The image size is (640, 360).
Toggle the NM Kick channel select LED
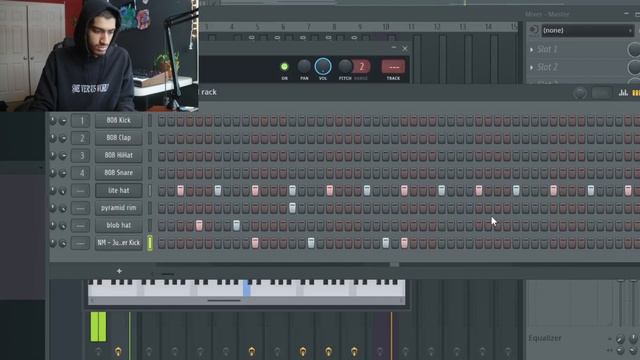pyautogui.click(x=150, y=243)
